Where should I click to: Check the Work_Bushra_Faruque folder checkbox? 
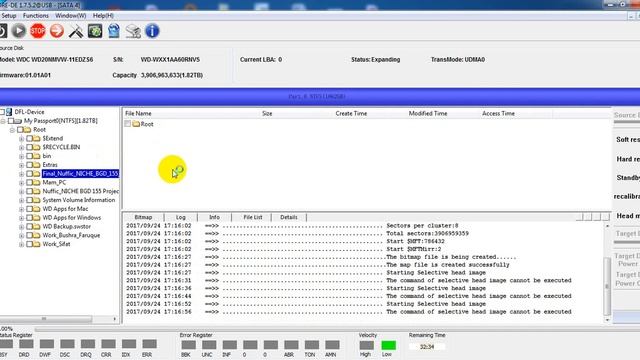tap(29, 236)
